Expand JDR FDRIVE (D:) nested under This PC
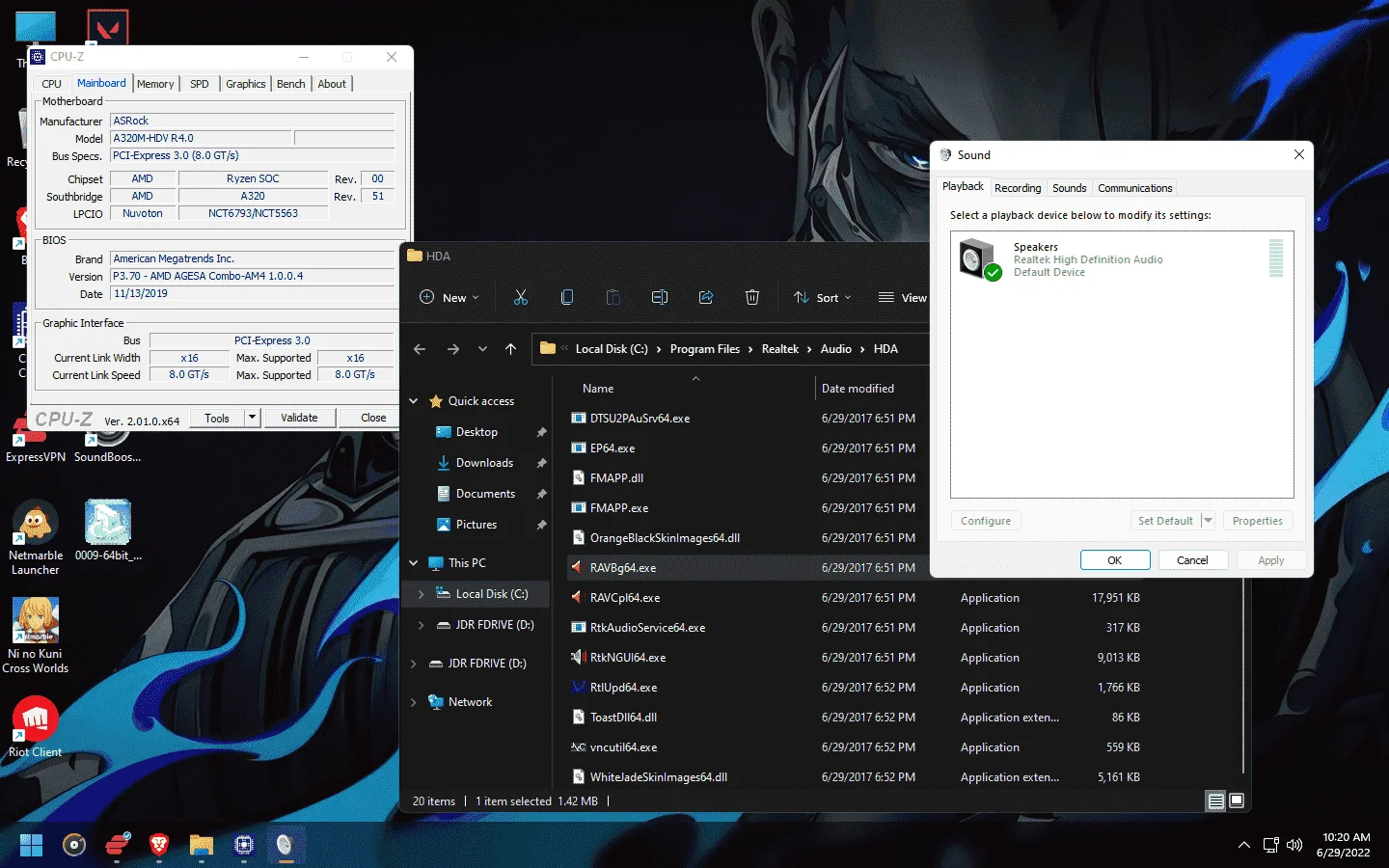This screenshot has height=868, width=1389. pyautogui.click(x=421, y=625)
